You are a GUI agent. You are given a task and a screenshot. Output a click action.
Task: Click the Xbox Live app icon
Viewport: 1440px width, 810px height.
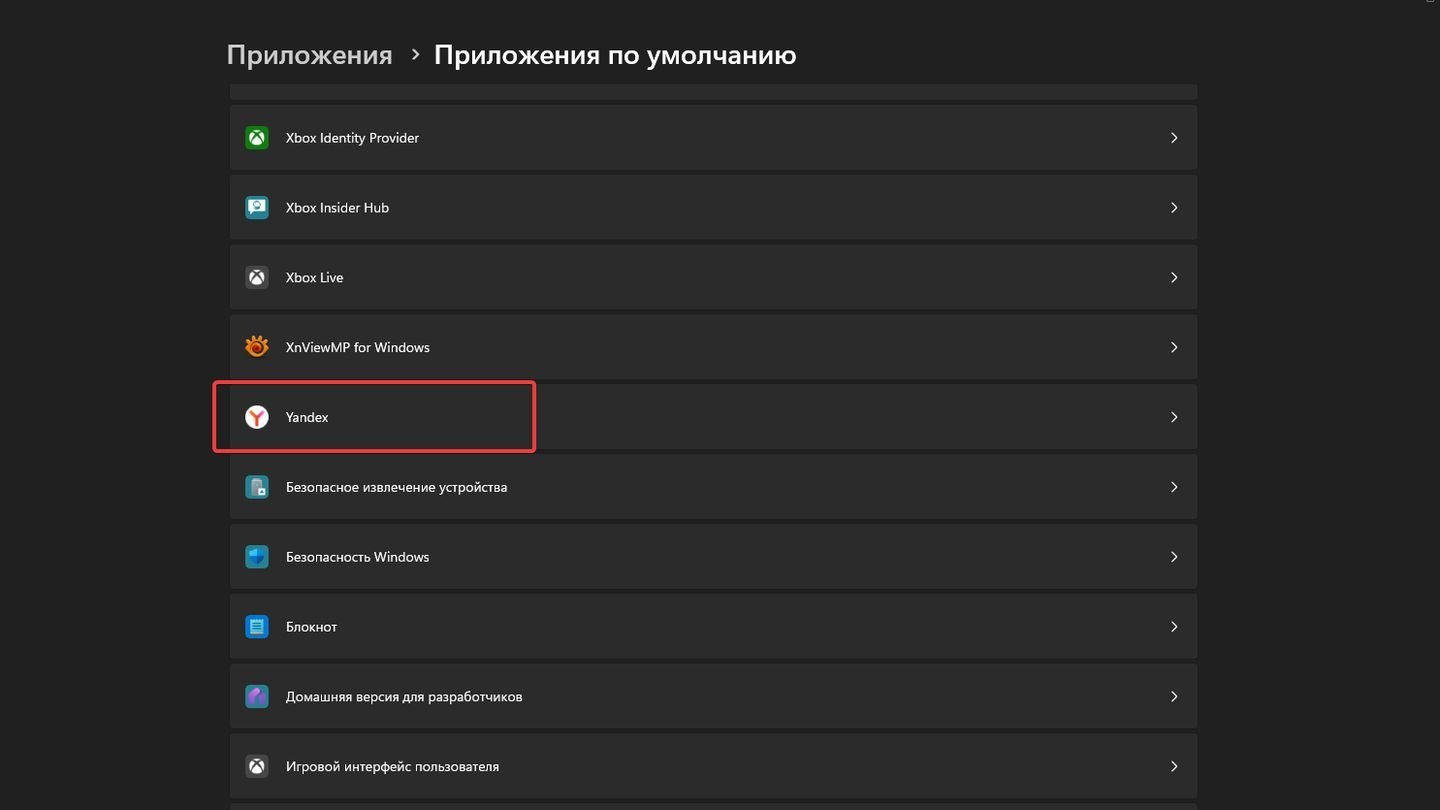pos(257,278)
